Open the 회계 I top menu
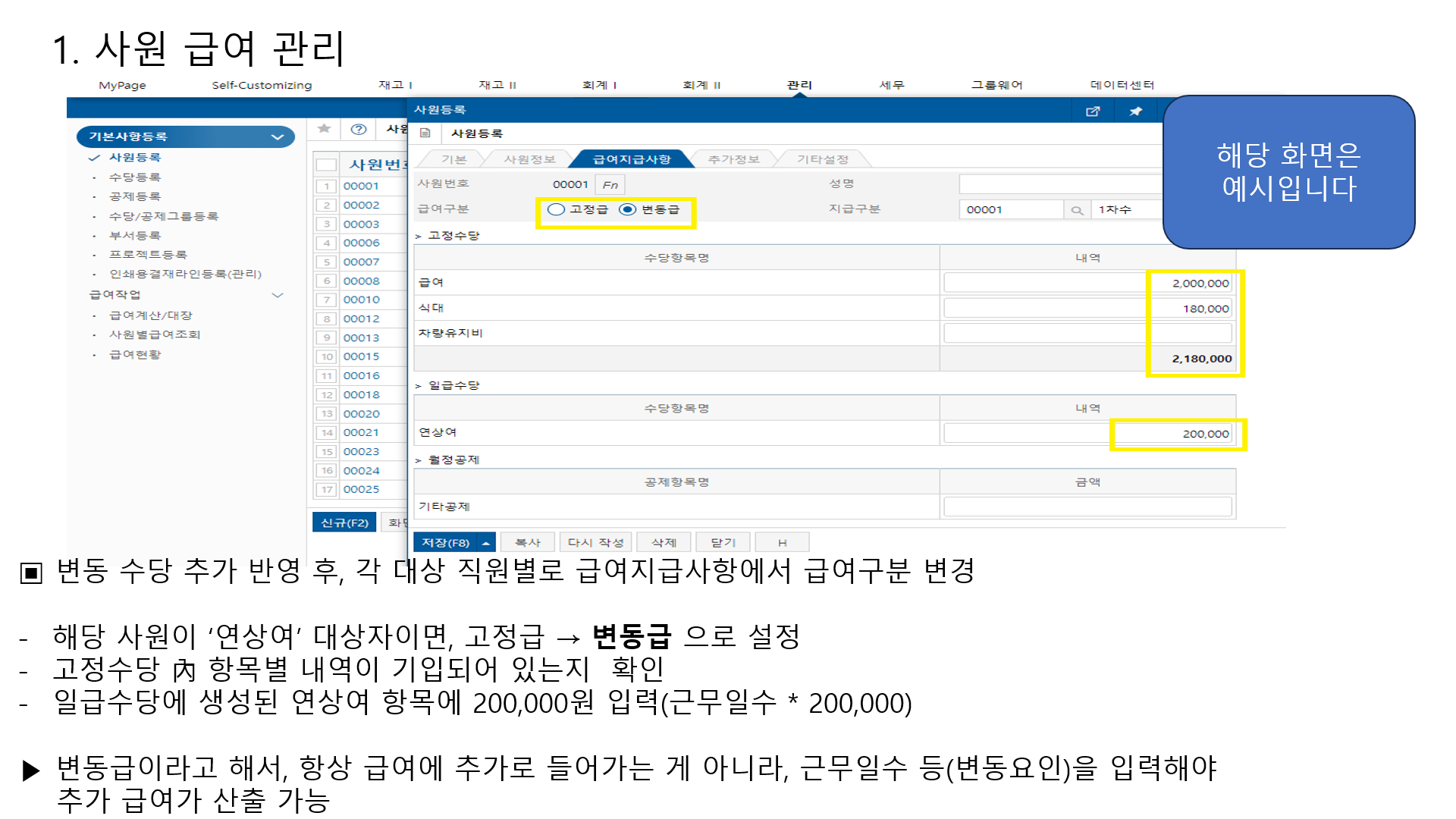 pos(599,85)
